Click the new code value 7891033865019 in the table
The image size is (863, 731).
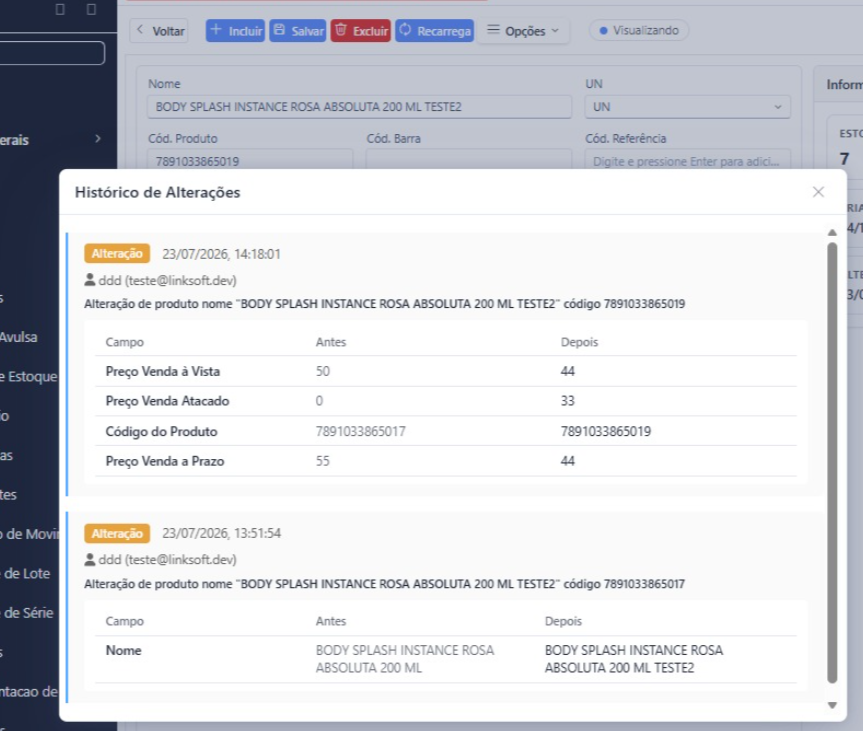coord(606,432)
